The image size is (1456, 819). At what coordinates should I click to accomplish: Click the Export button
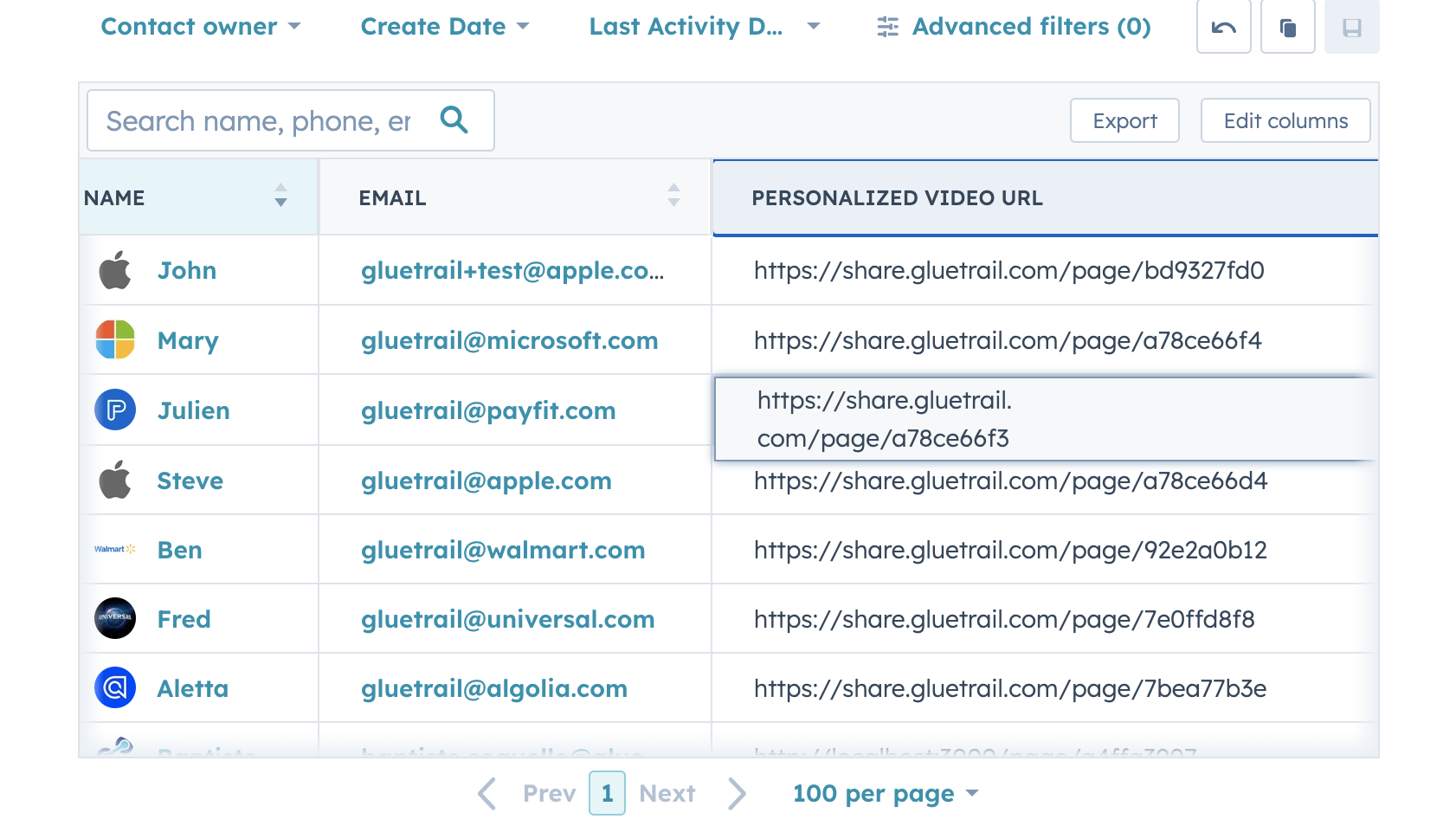coord(1124,120)
